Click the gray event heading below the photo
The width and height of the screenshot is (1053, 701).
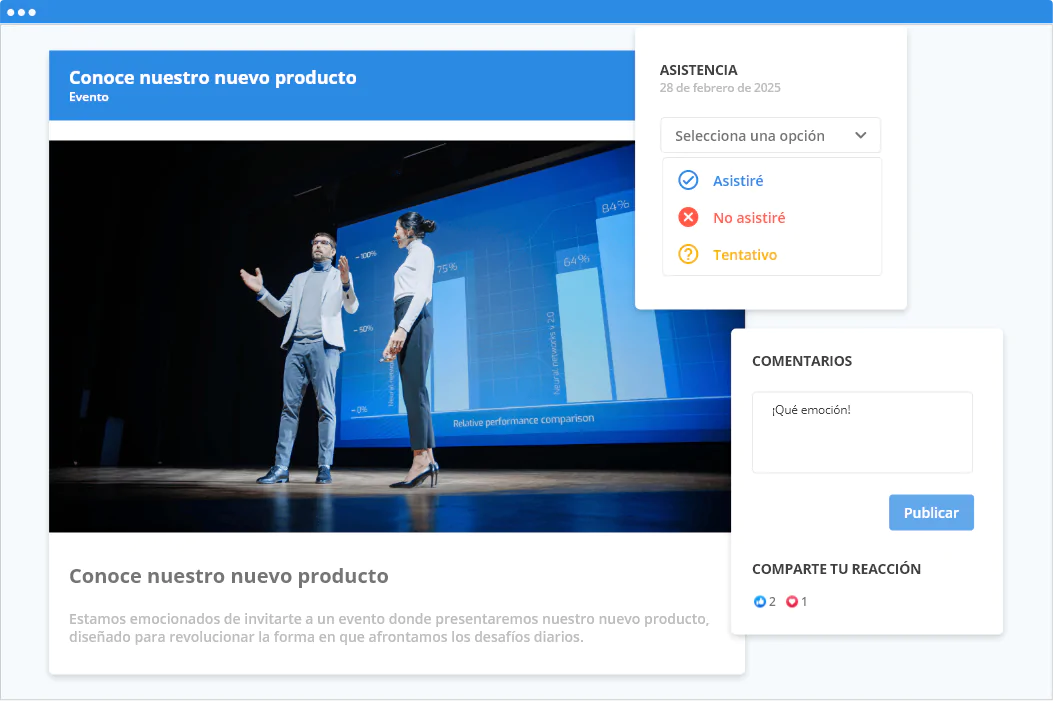pyautogui.click(x=228, y=576)
